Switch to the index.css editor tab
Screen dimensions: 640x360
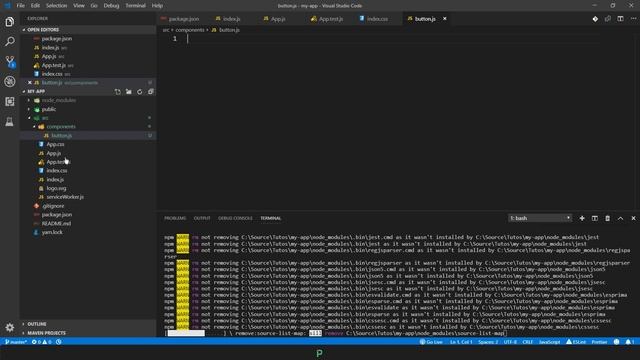coord(377,19)
